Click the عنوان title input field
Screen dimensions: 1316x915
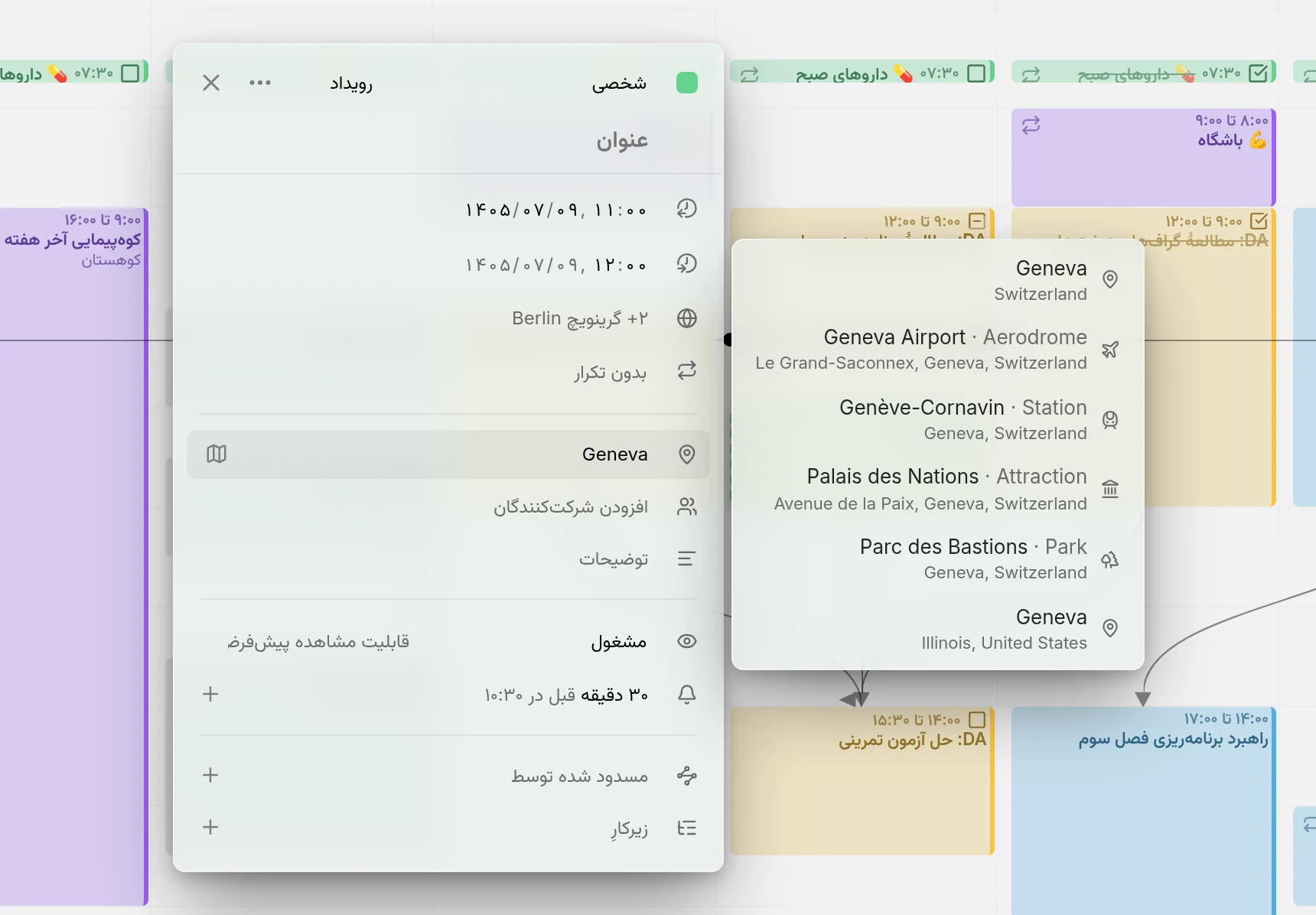448,141
